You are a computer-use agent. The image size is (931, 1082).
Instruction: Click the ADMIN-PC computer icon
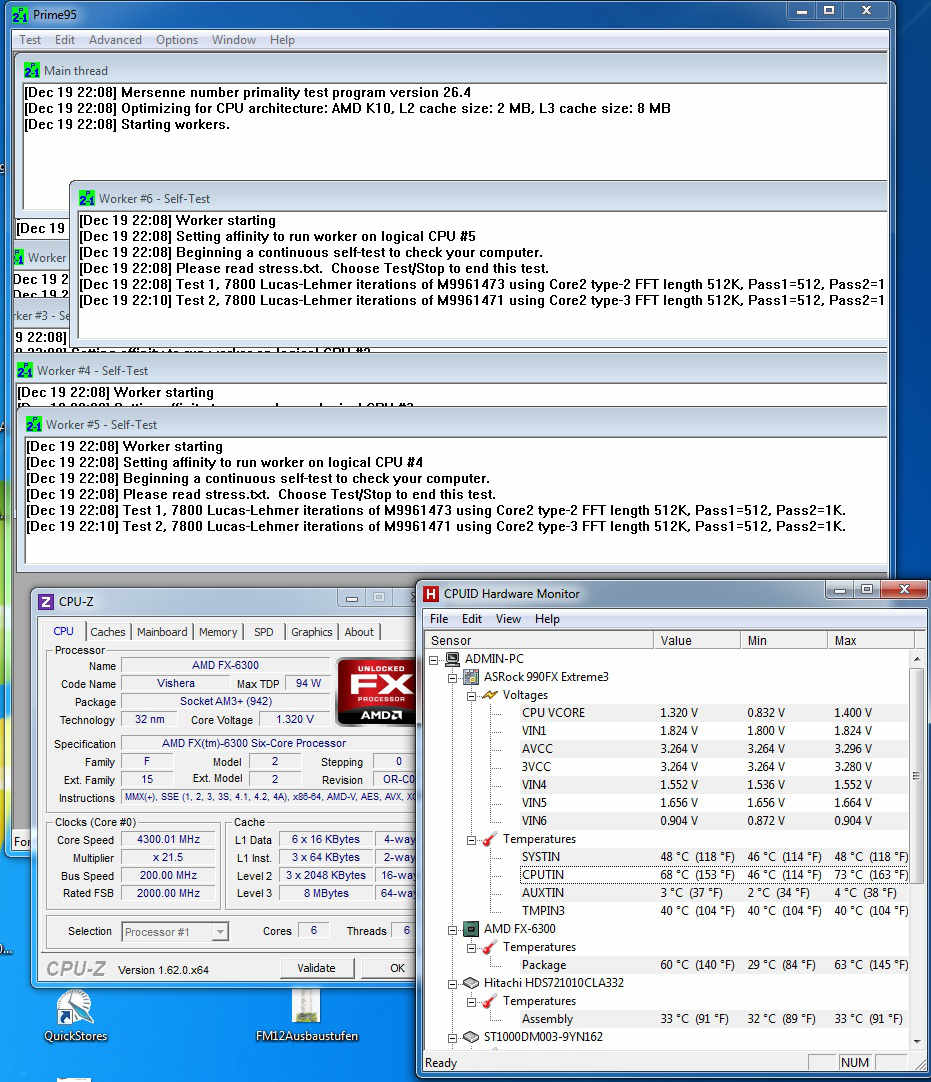[x=452, y=659]
